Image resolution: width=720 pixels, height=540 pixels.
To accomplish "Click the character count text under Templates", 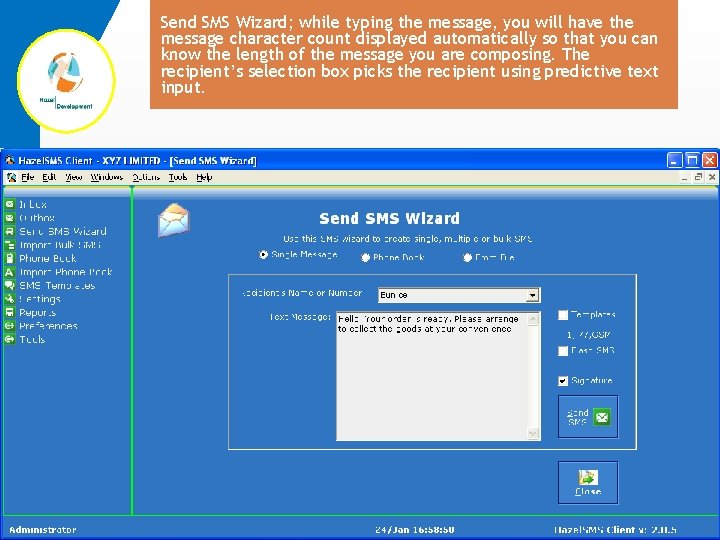I will (x=589, y=335).
